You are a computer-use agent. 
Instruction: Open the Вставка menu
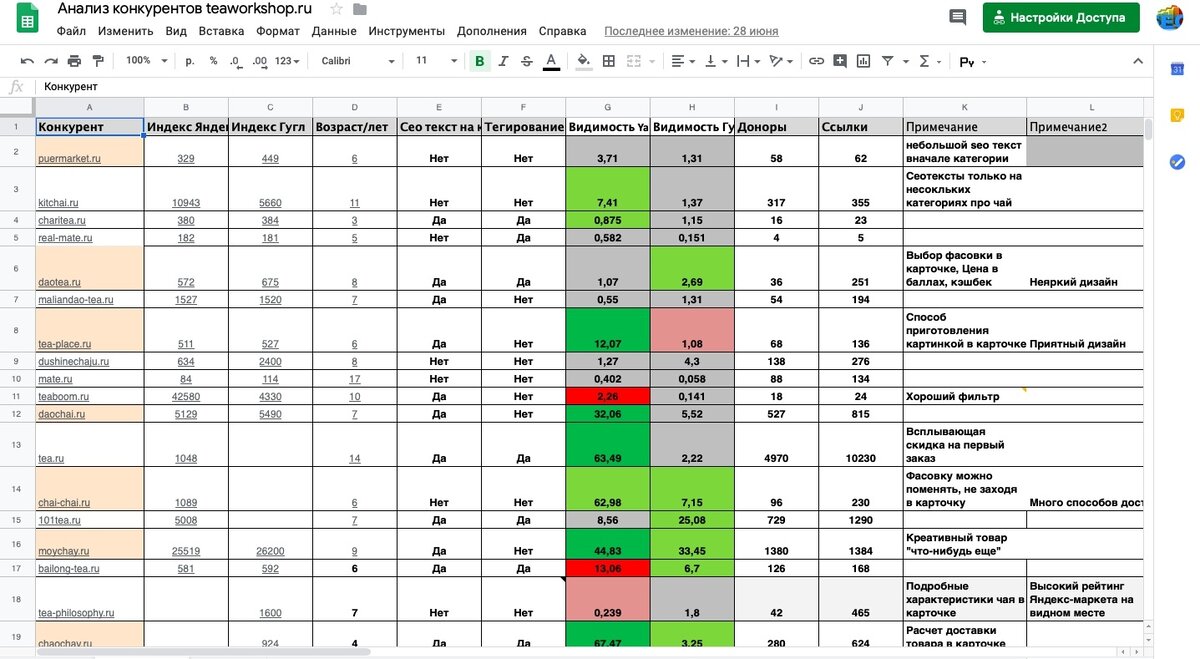click(x=221, y=31)
